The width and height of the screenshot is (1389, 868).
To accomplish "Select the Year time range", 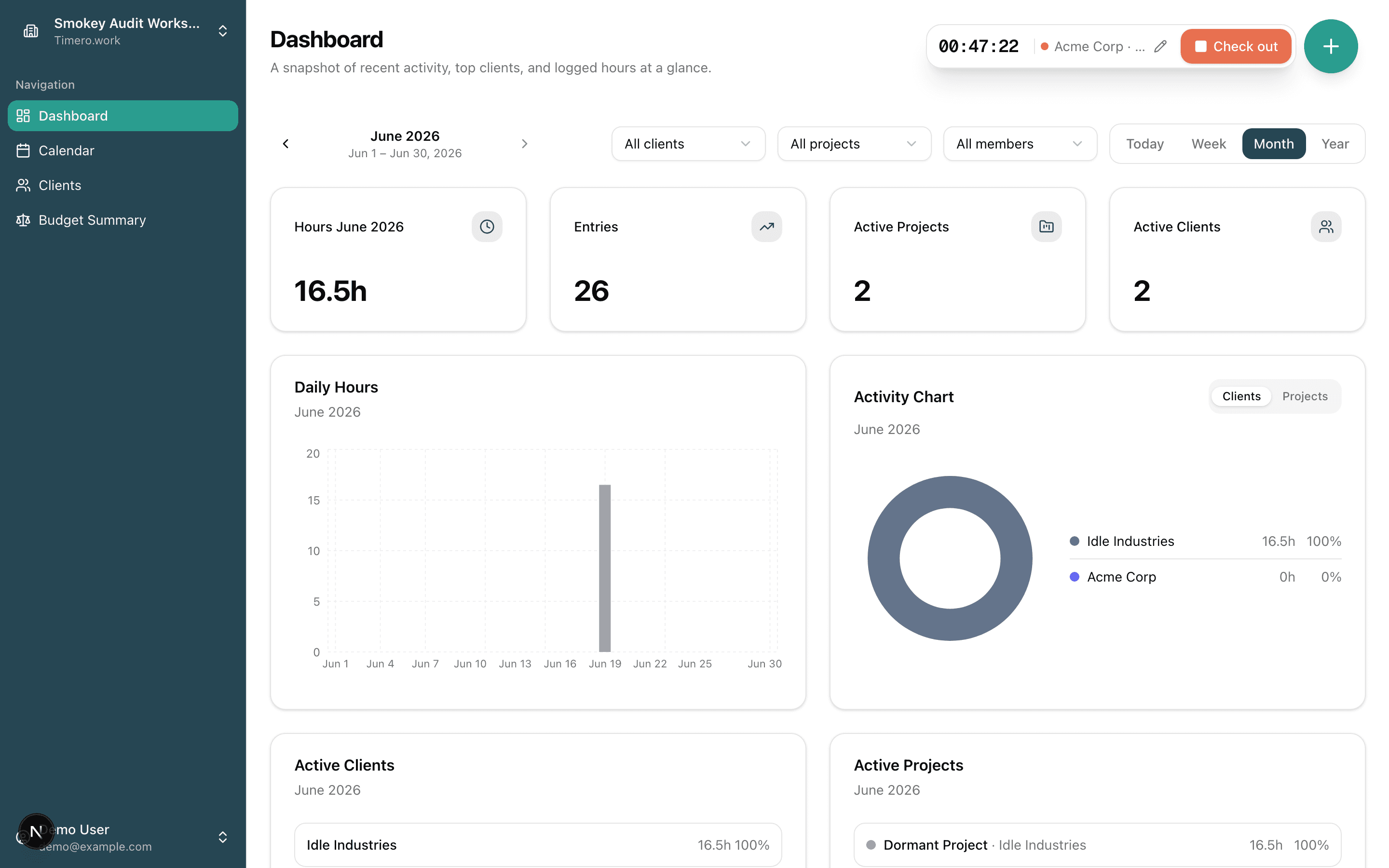I will click(x=1335, y=144).
